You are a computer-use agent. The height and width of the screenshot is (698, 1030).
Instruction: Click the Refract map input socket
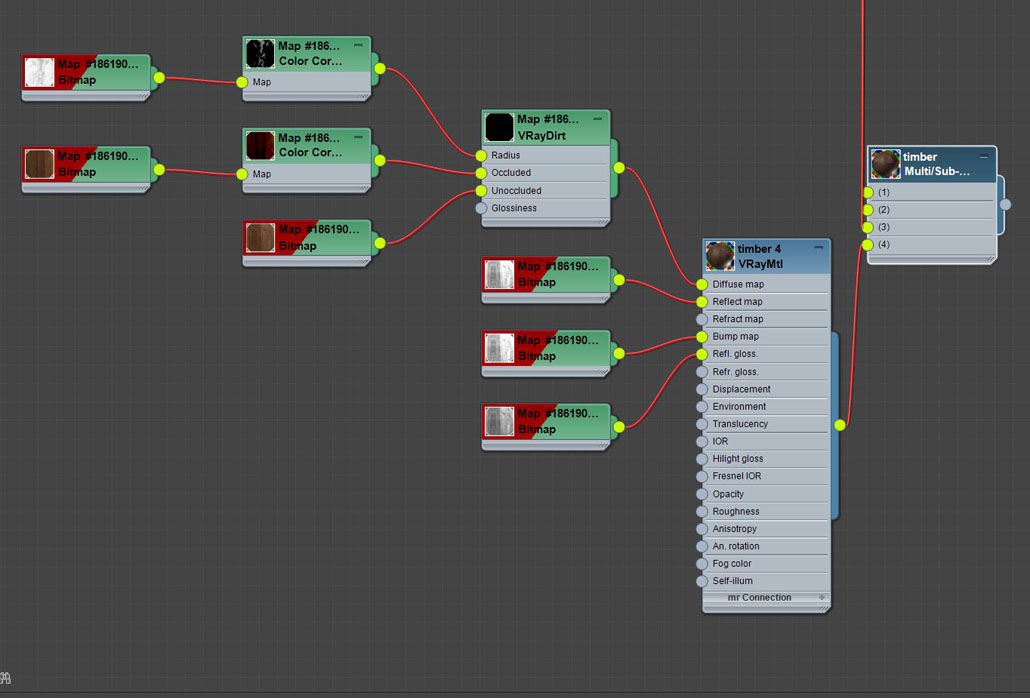point(702,319)
